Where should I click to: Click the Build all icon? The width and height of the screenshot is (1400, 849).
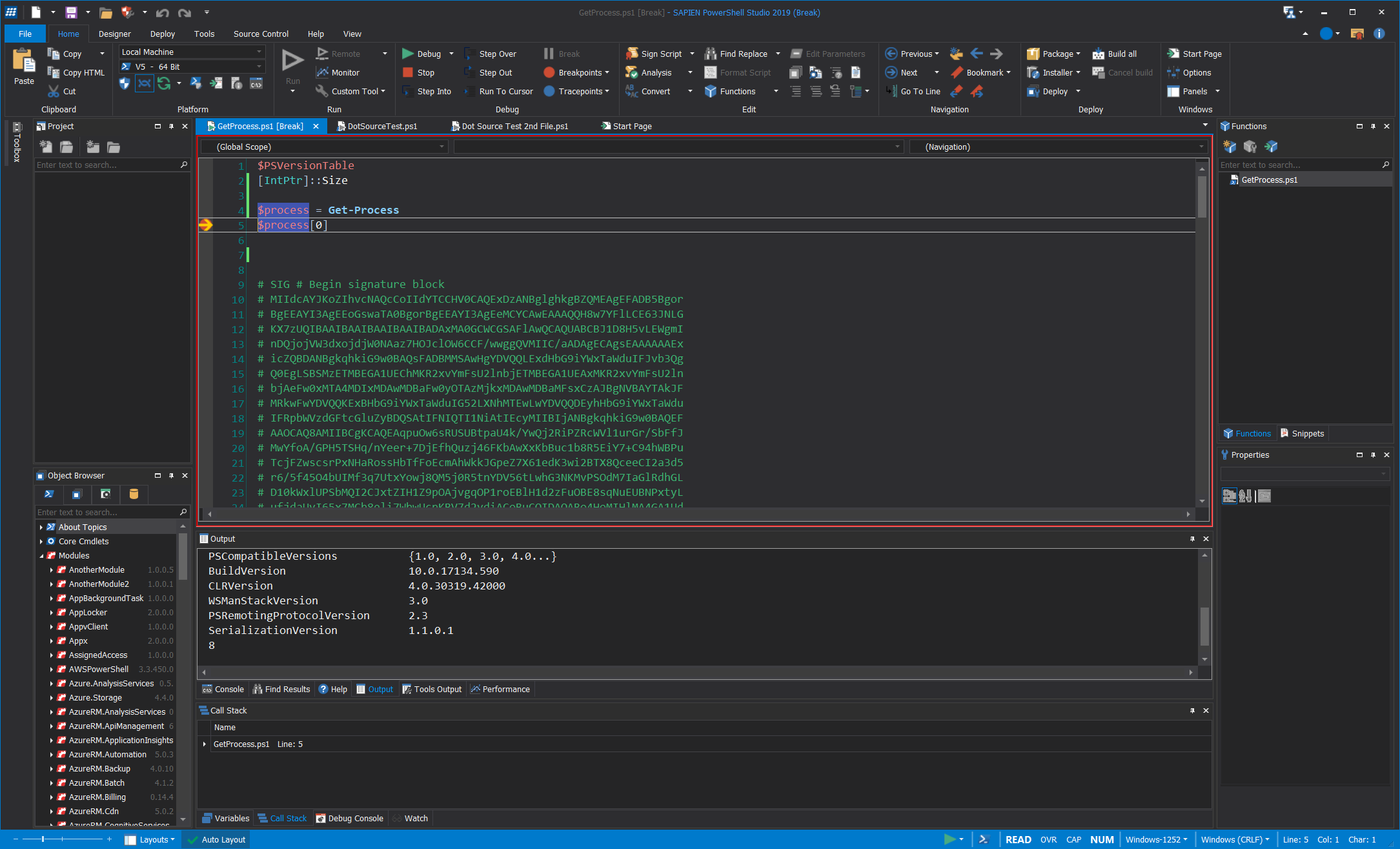click(1099, 54)
